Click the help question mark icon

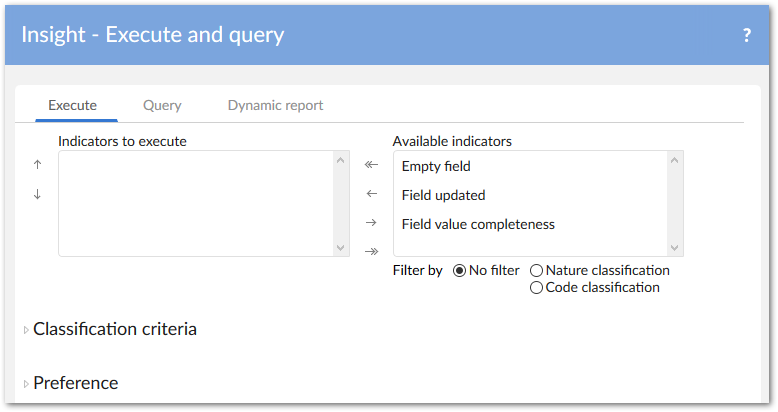tap(746, 35)
